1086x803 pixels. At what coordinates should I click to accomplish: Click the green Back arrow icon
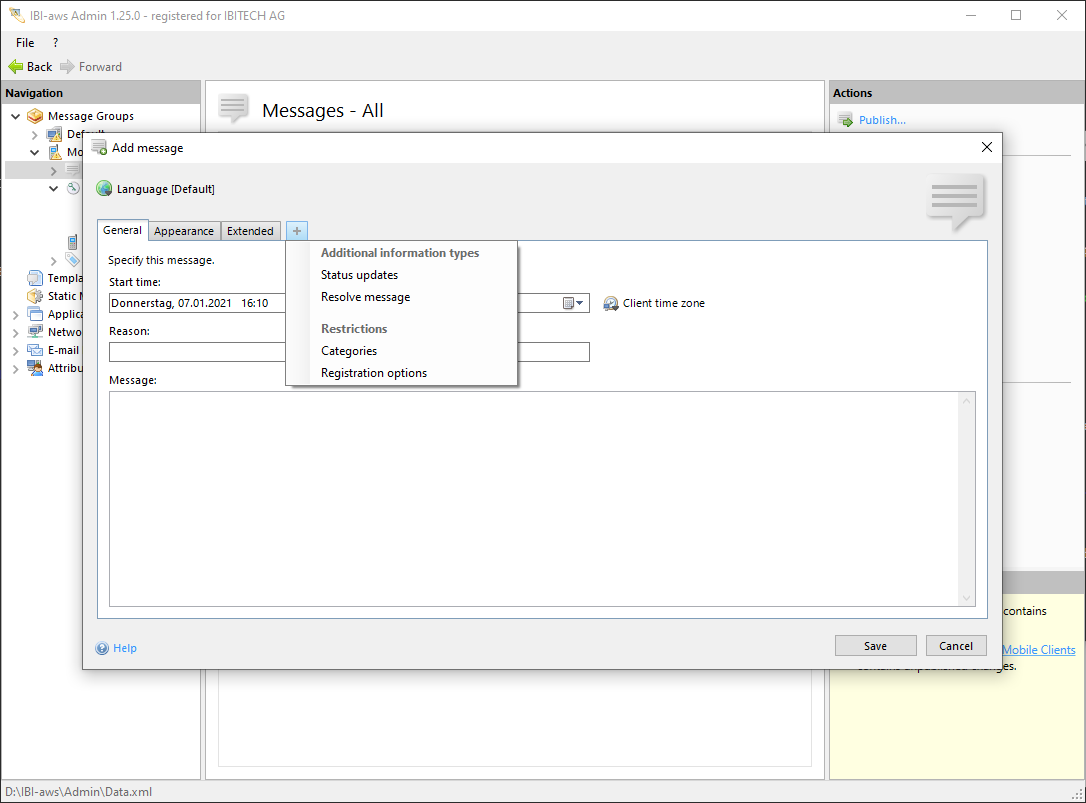pos(16,67)
